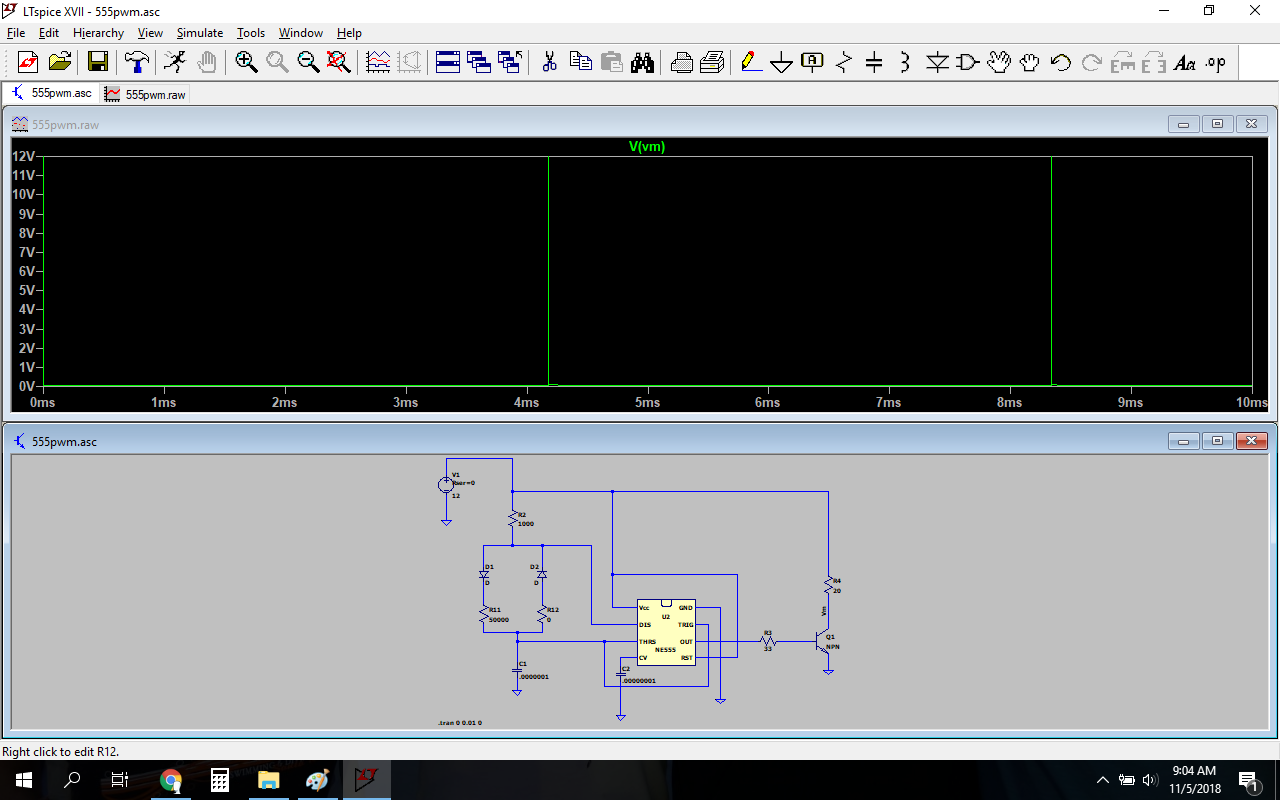Select the Draw Wire pencil tool

tap(750, 62)
